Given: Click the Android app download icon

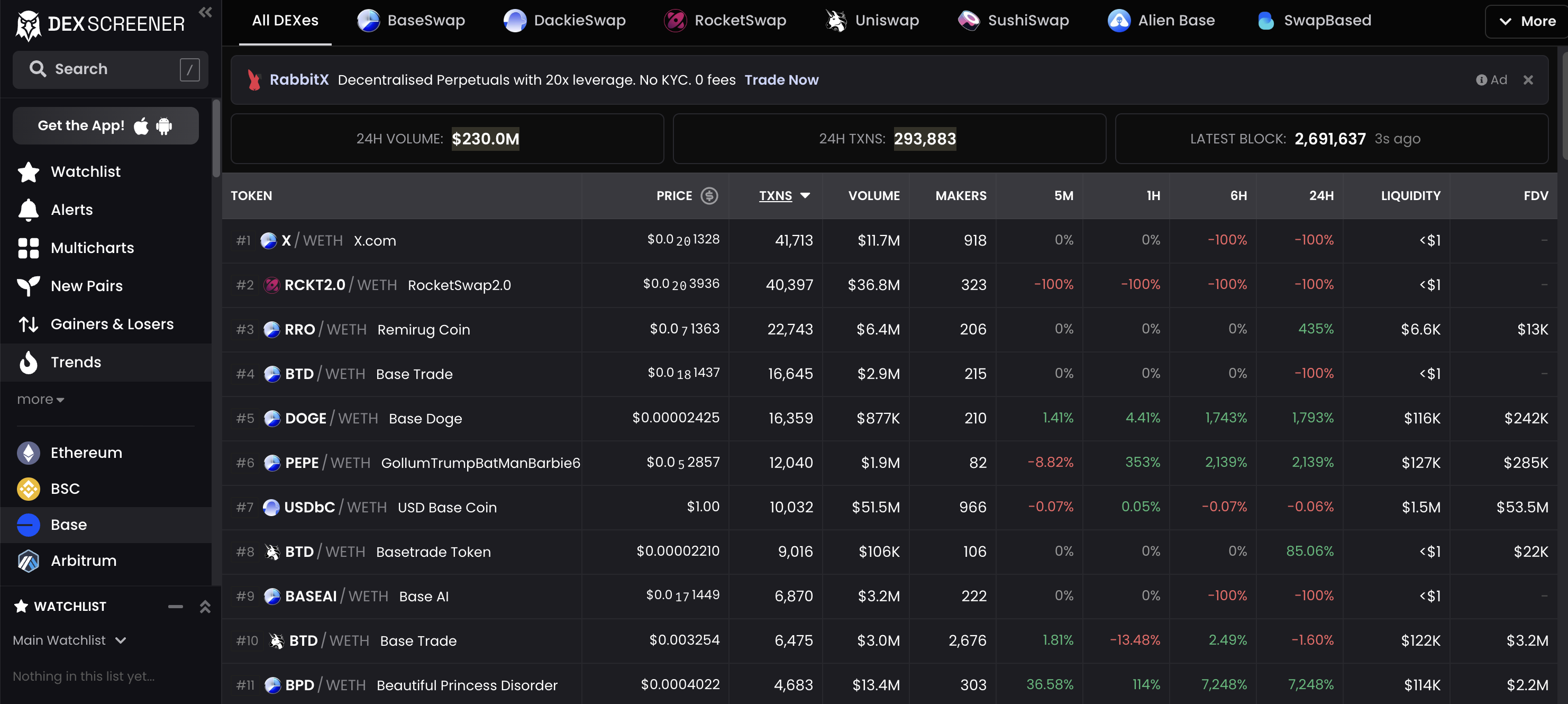Looking at the screenshot, I should [164, 126].
